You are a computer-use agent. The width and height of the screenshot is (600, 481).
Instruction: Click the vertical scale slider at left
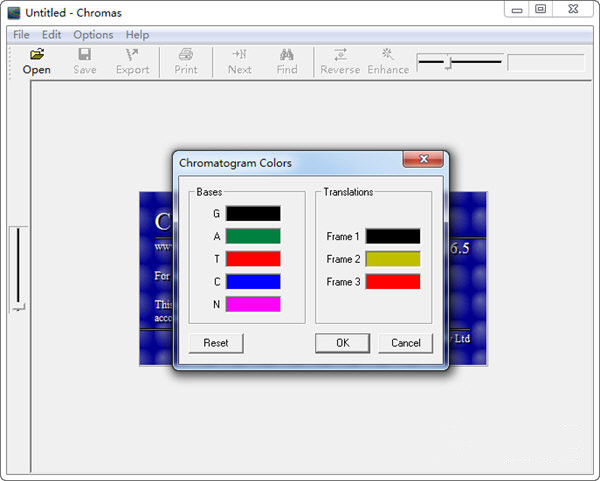(18, 269)
